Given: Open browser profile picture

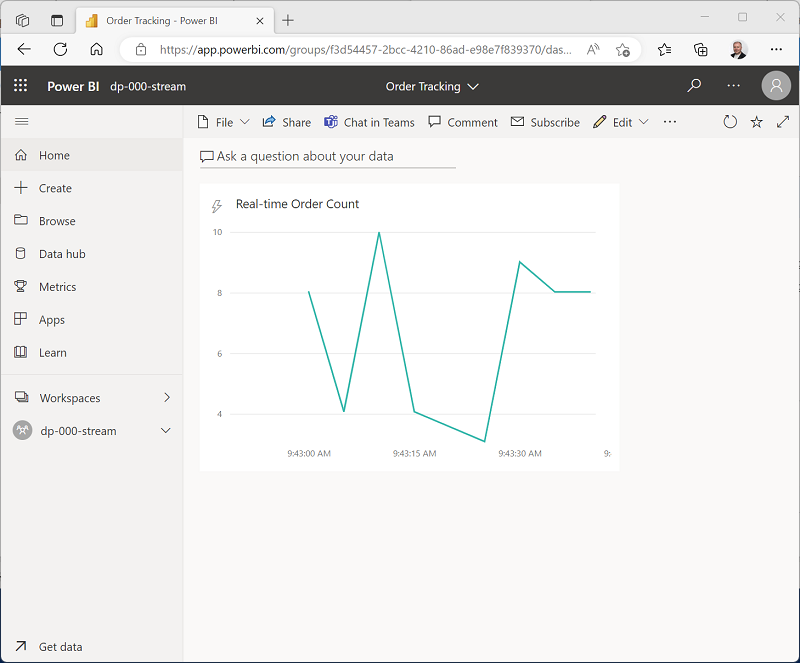Looking at the screenshot, I should [738, 50].
